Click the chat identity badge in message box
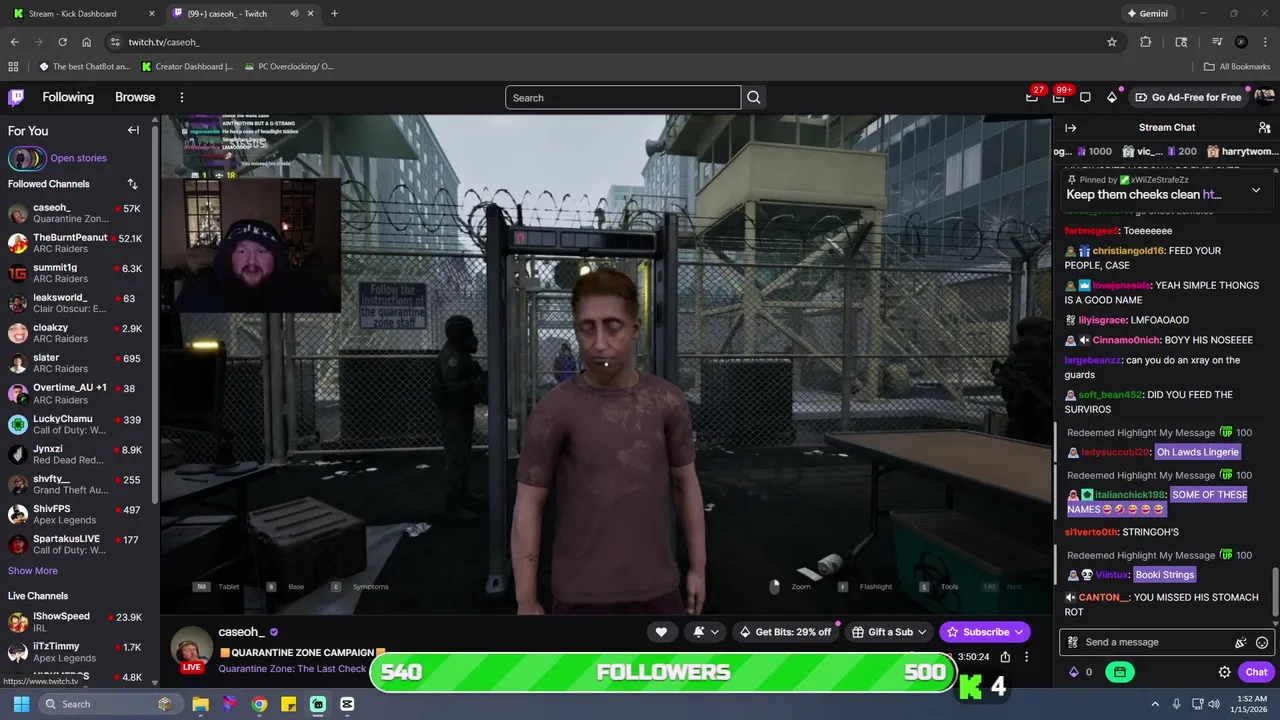This screenshot has height=720, width=1280. click(x=1073, y=643)
